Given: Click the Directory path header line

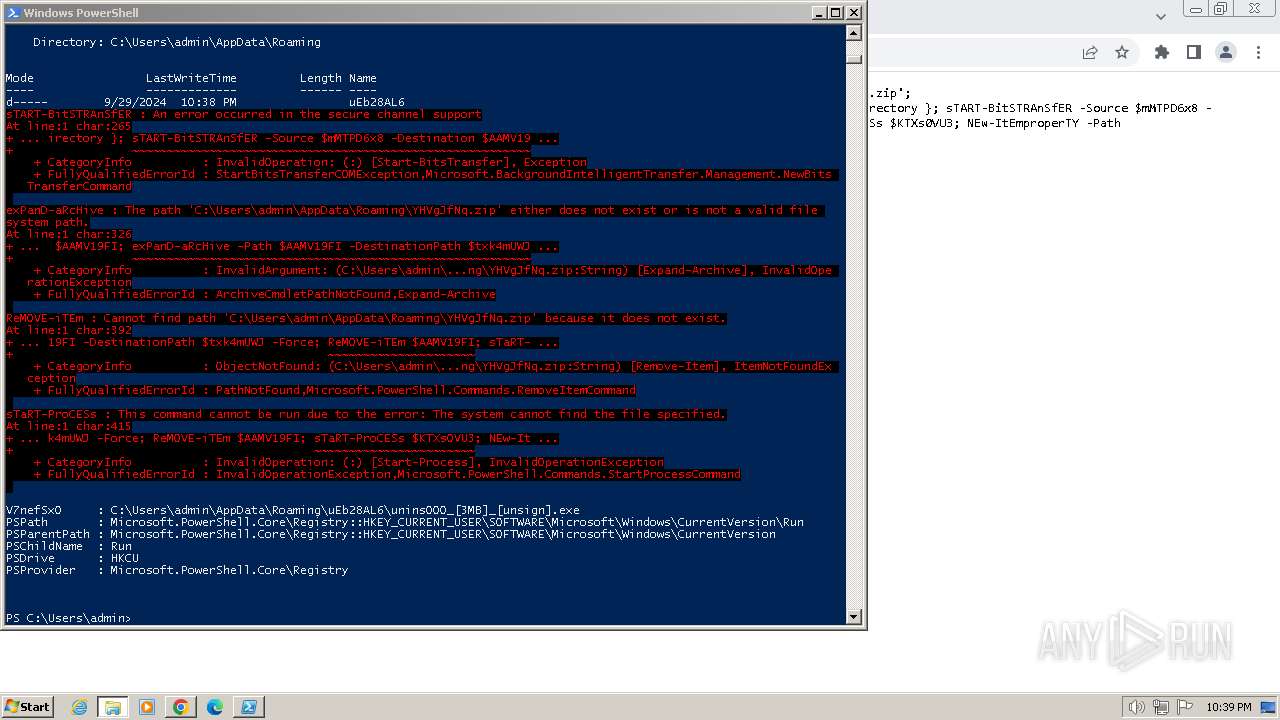Looking at the screenshot, I should (x=176, y=42).
